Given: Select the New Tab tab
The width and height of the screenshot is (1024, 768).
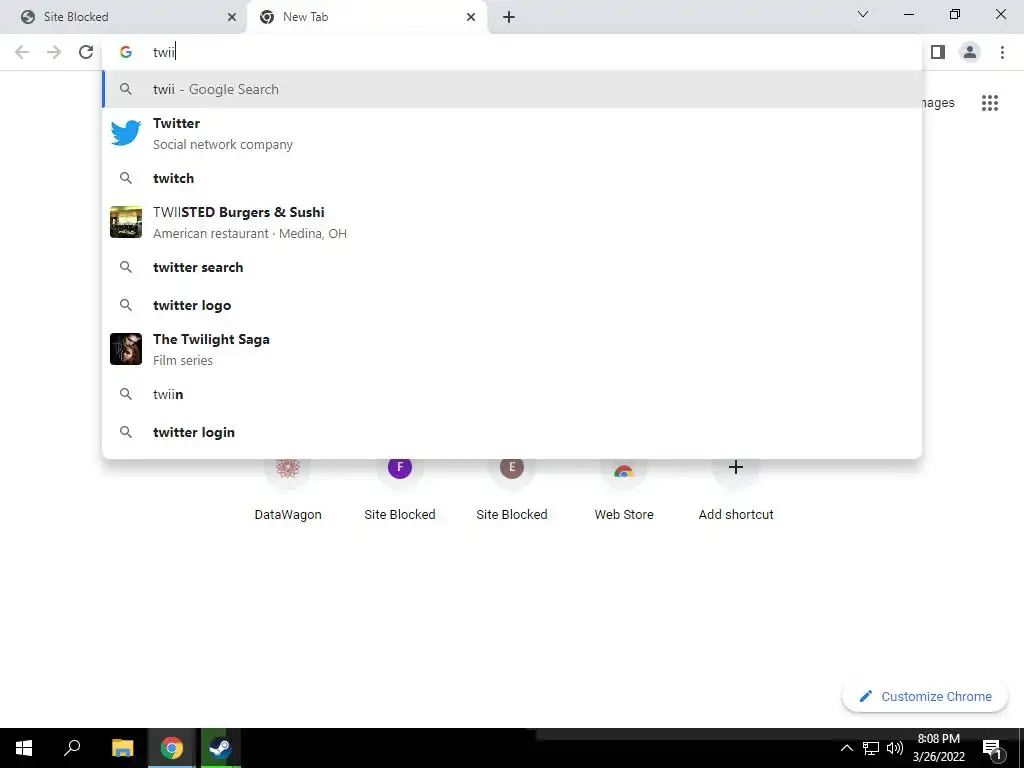Looking at the screenshot, I should point(368,17).
